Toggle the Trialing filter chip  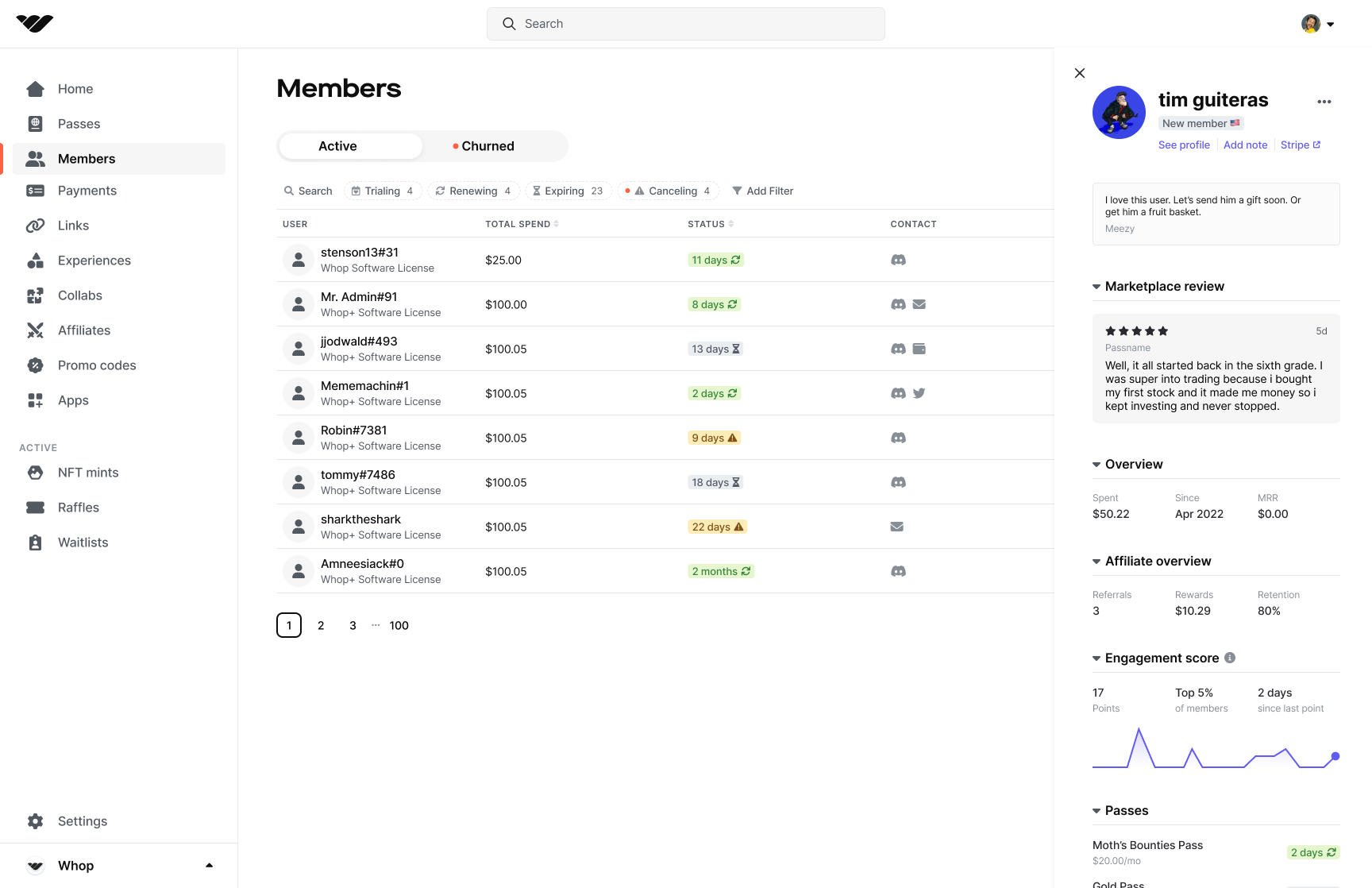point(383,191)
